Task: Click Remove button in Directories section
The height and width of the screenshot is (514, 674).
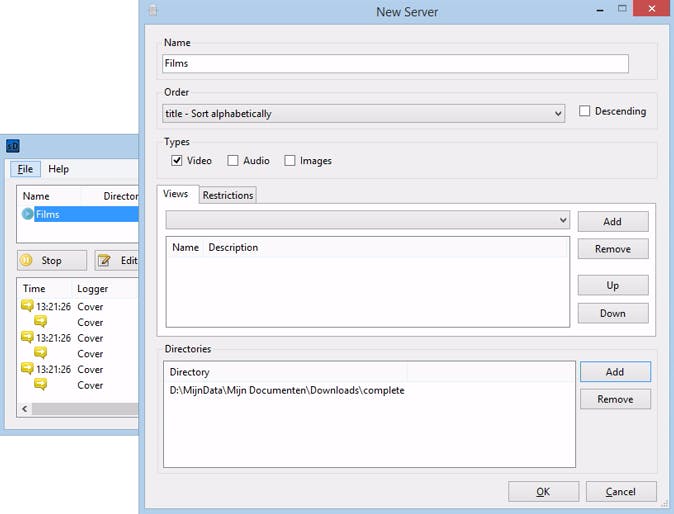Action: (615, 399)
